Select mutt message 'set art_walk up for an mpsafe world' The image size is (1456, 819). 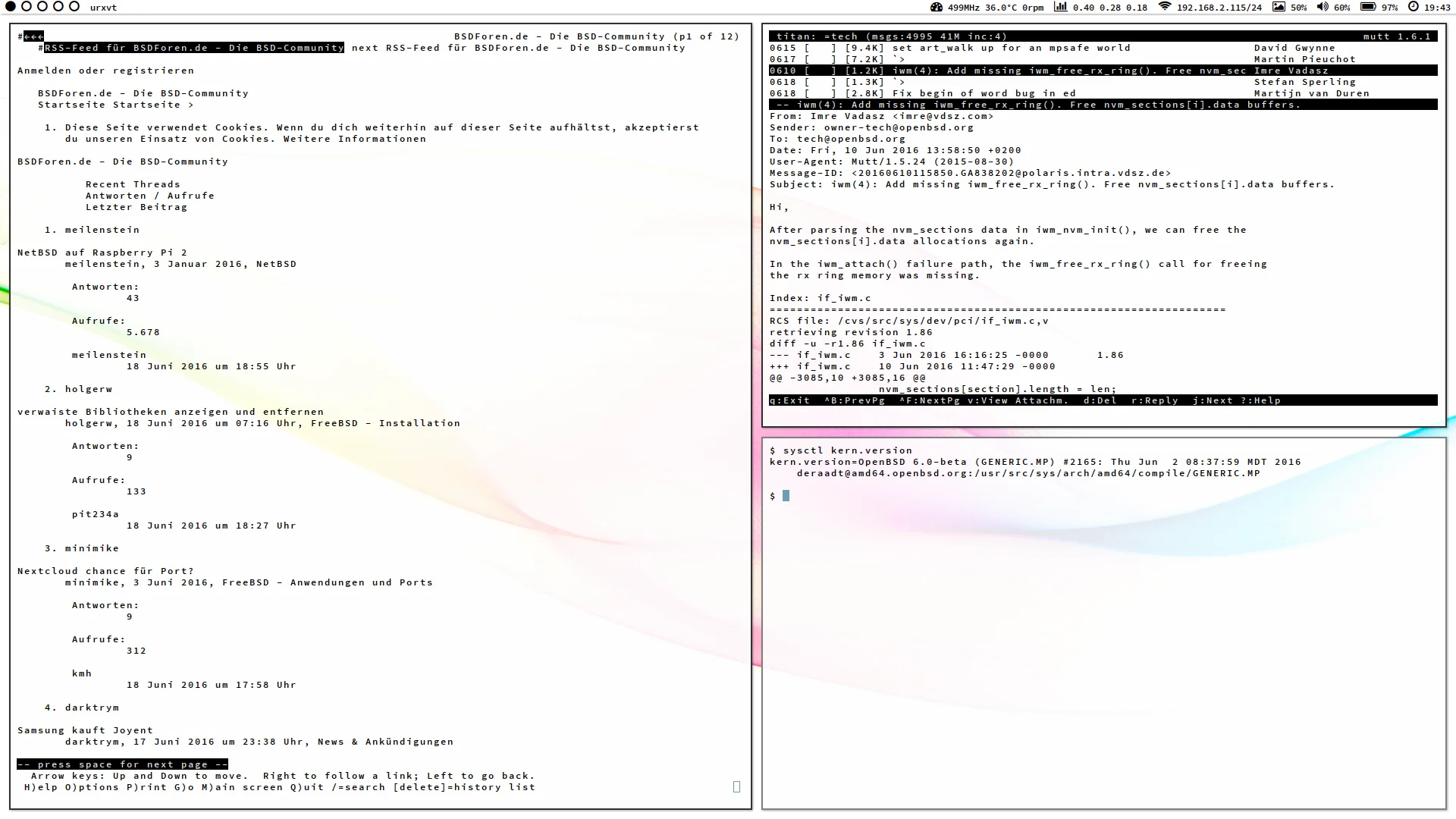point(1011,48)
